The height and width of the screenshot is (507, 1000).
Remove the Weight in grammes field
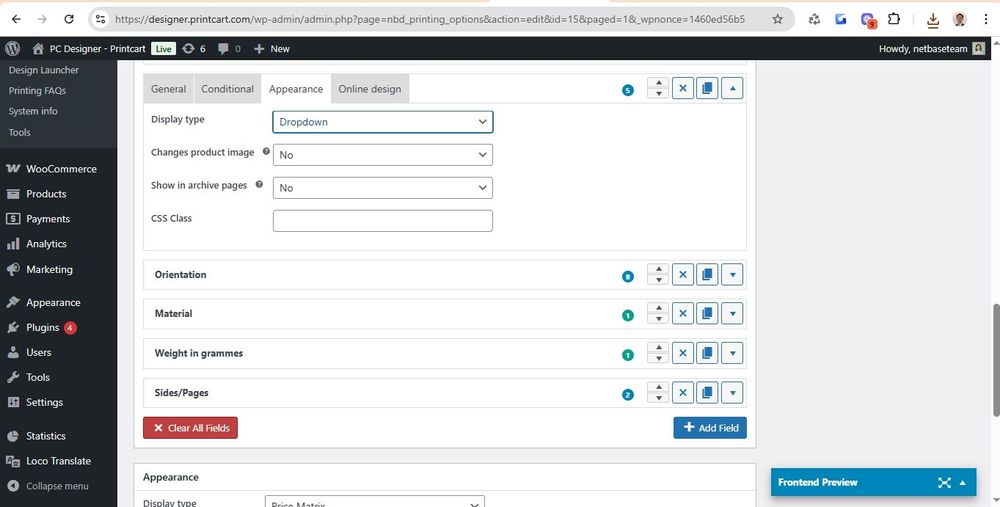pos(683,353)
